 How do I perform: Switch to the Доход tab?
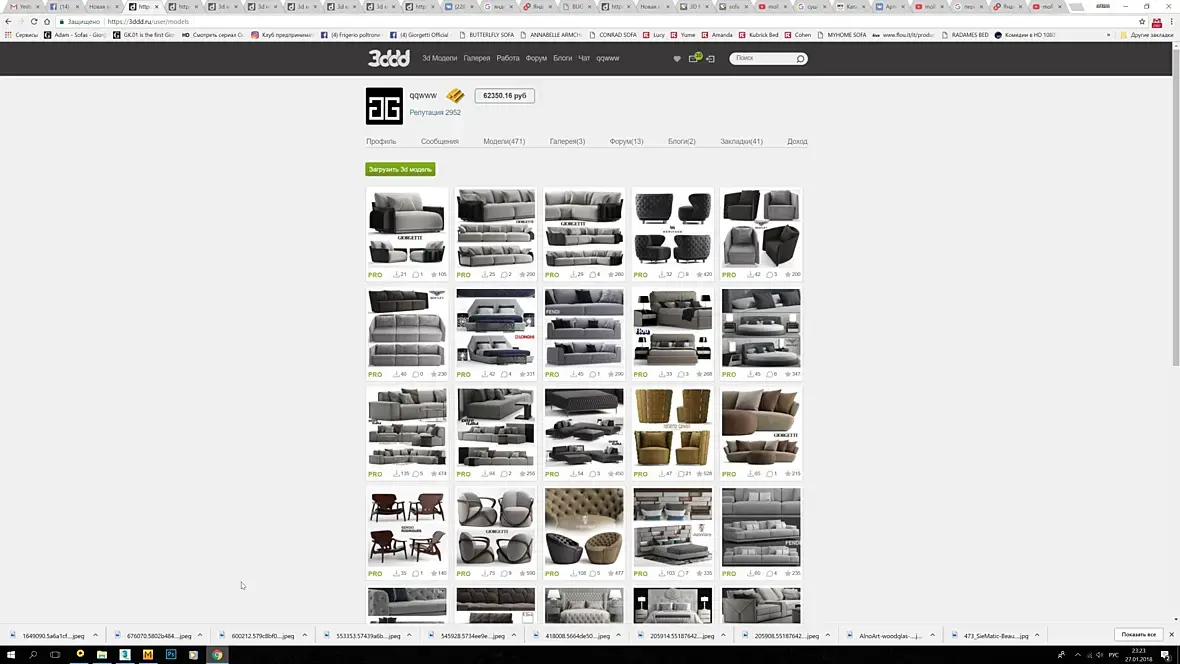click(797, 142)
